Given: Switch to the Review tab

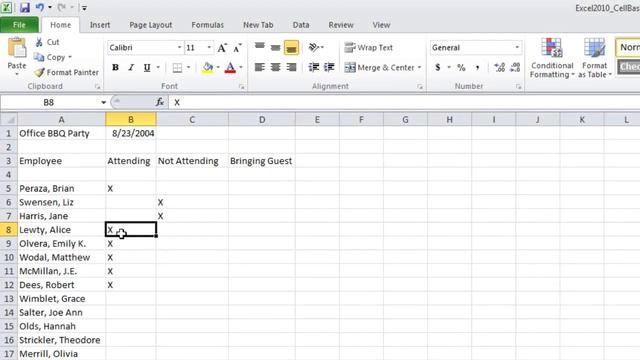Looking at the screenshot, I should [341, 25].
